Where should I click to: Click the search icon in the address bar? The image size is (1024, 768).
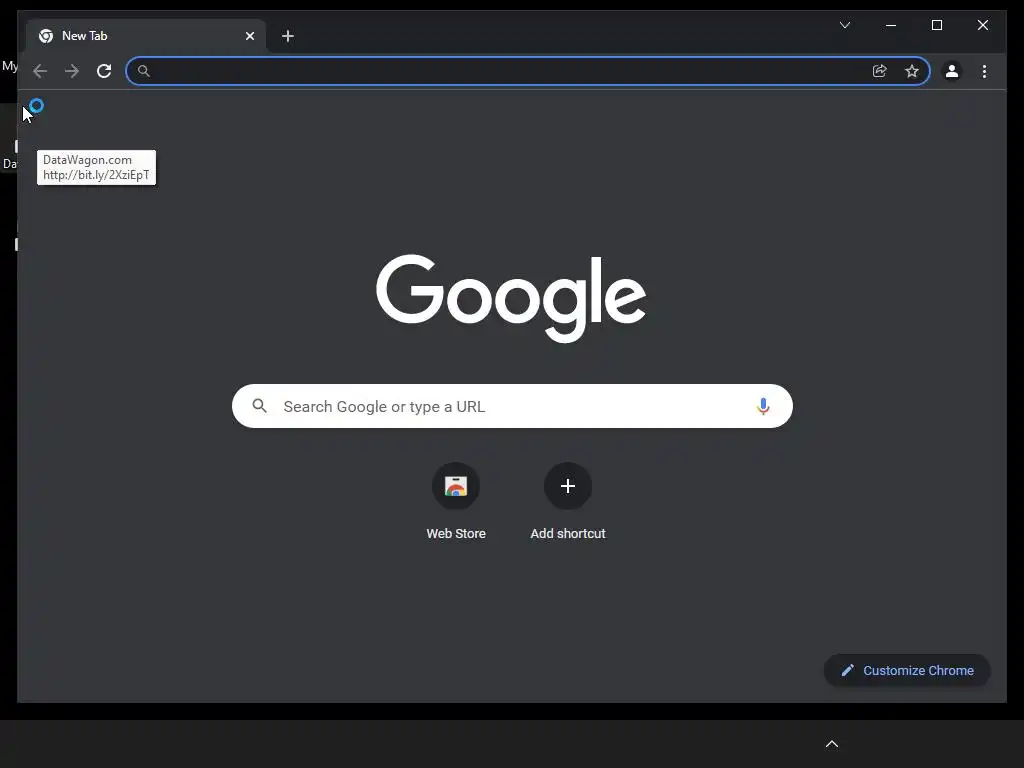tap(144, 71)
